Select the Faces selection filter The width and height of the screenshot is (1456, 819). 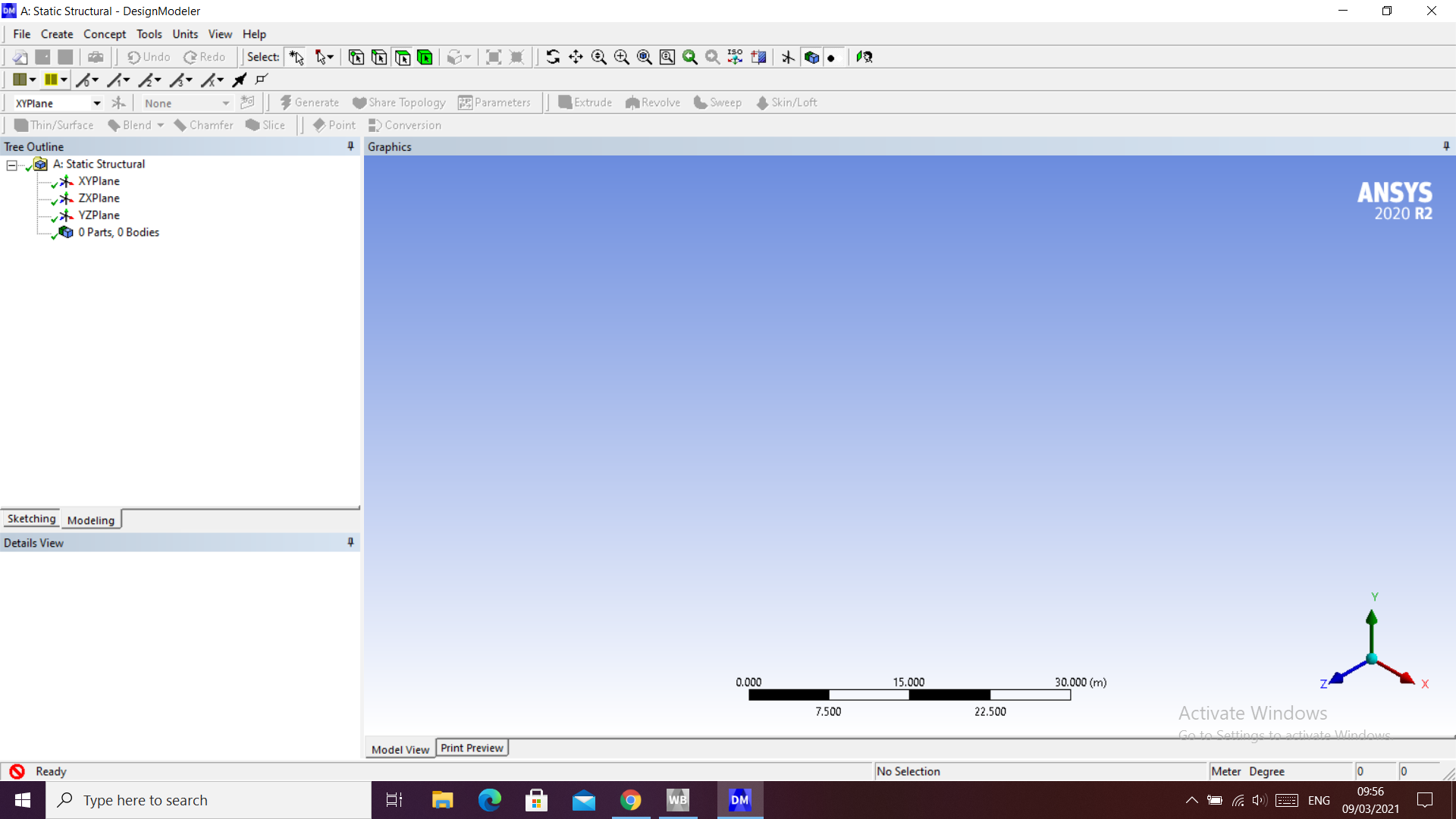pos(403,57)
